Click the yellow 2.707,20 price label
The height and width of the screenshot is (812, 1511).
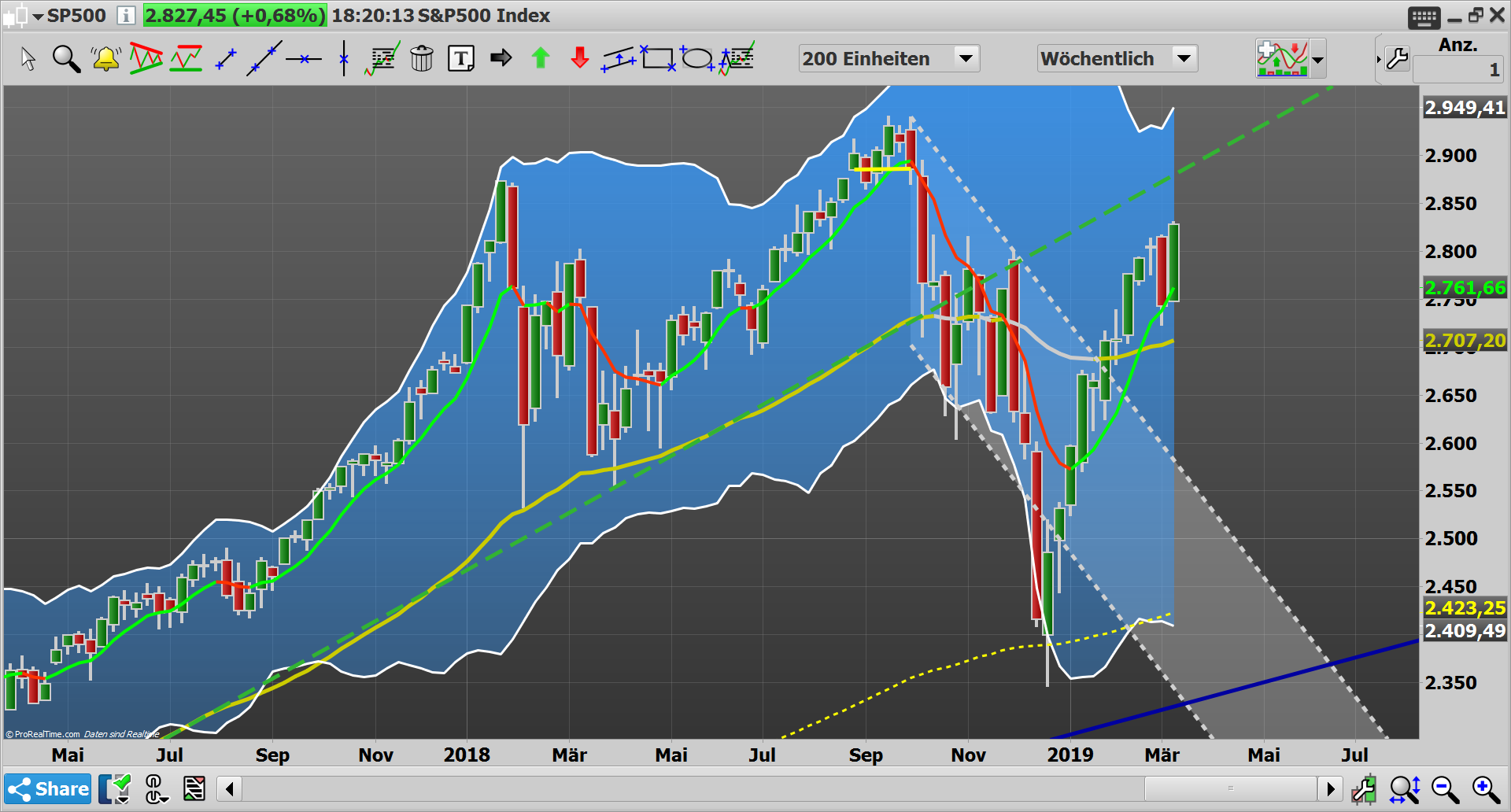pyautogui.click(x=1465, y=341)
